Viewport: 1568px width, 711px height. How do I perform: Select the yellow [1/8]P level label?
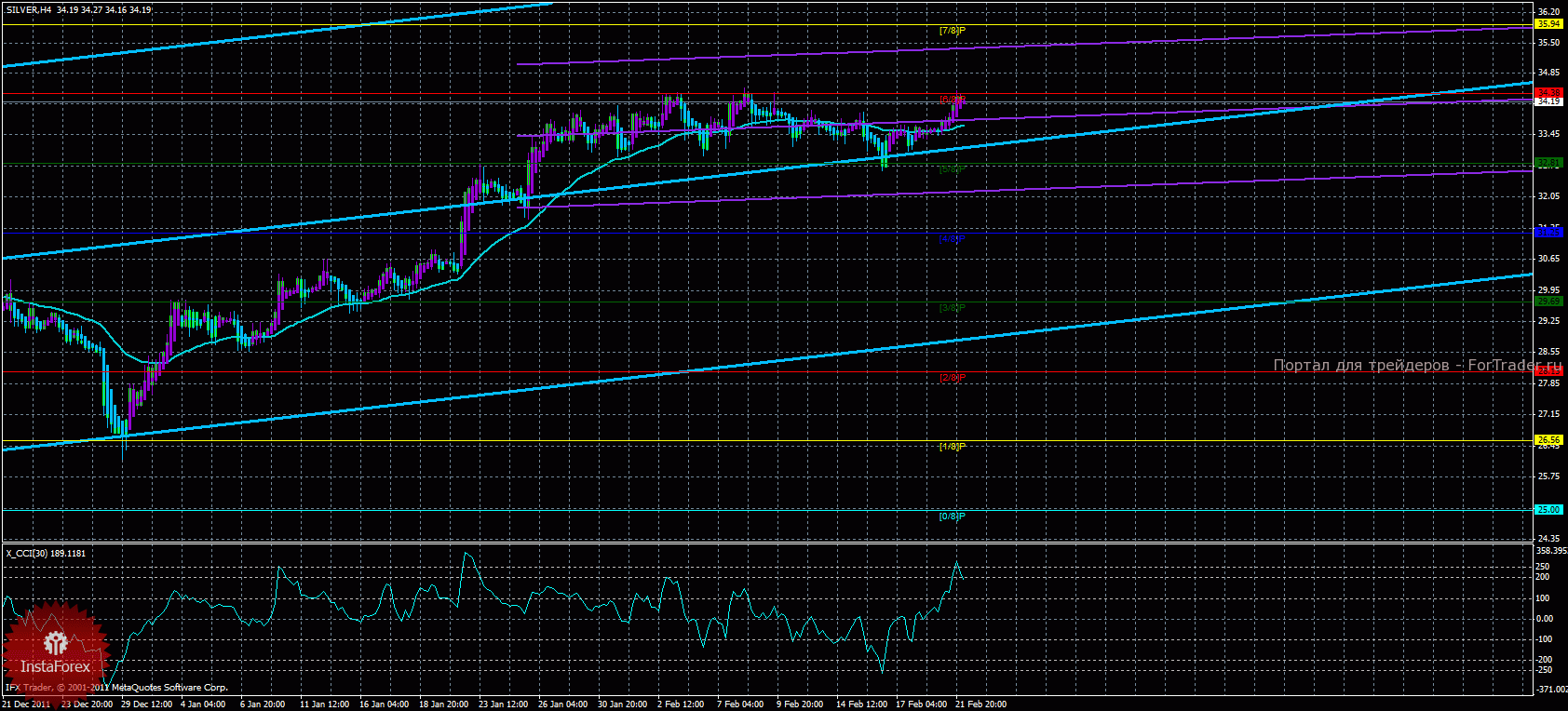[953, 447]
